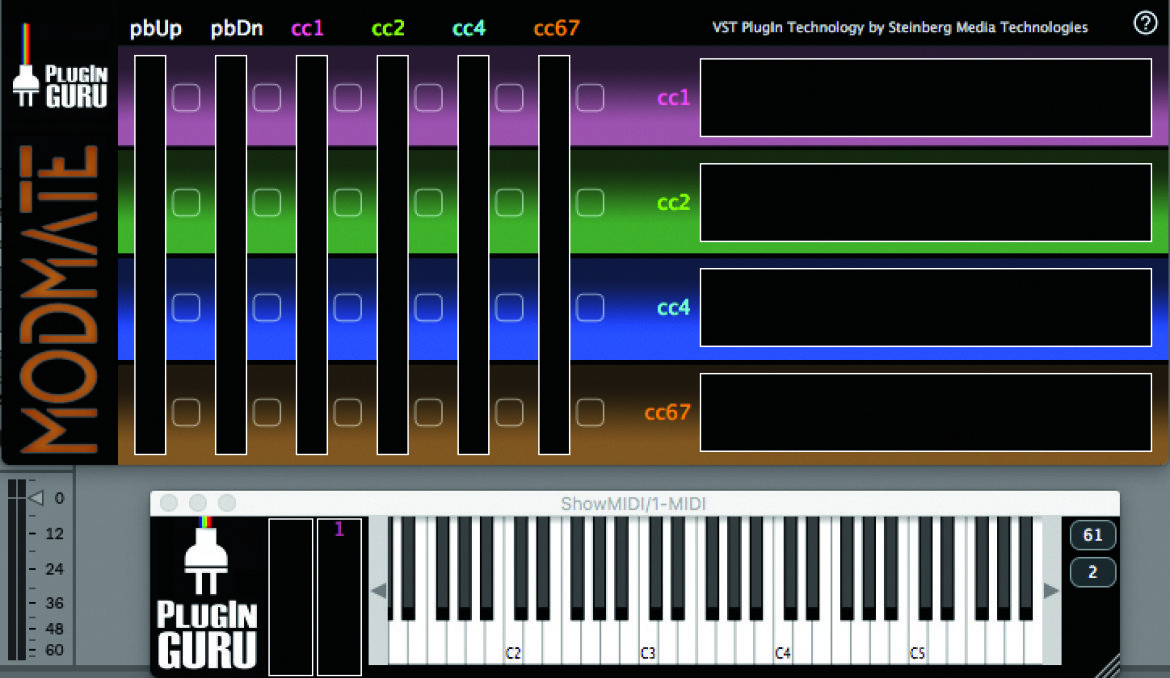Click the pbDn vertical slider bar
Screen dimensions: 1170x678
(231, 255)
